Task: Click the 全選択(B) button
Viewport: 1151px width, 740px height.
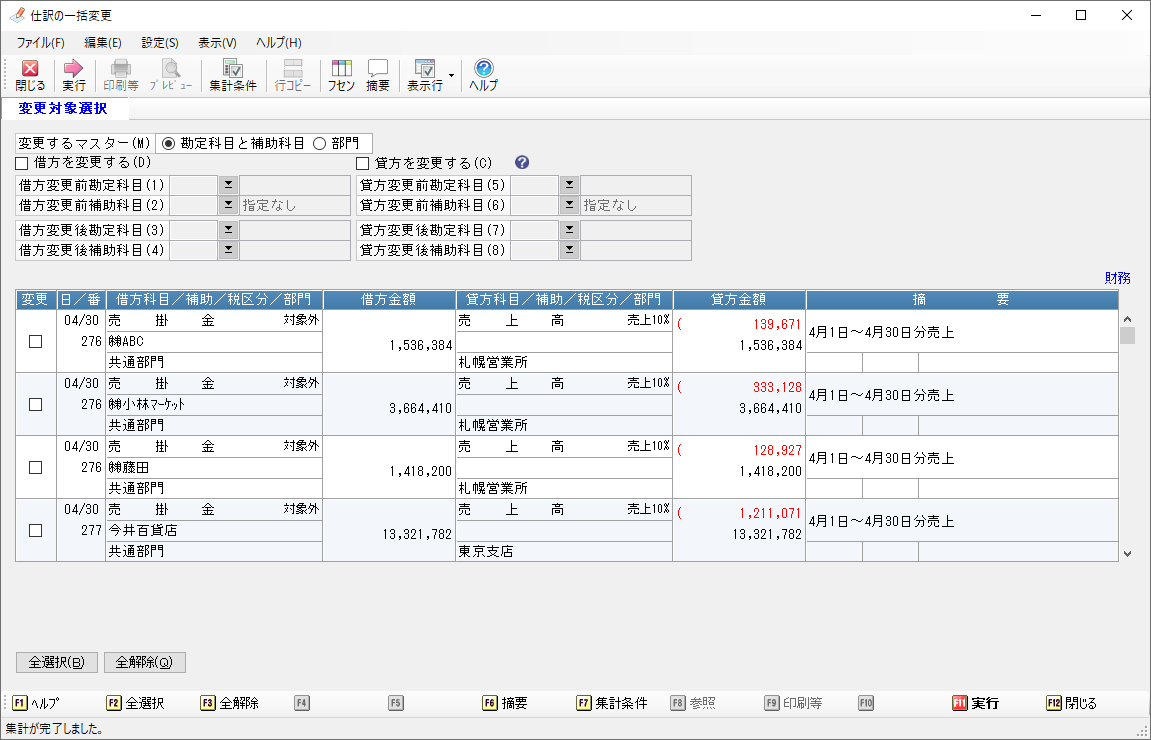Action: click(57, 662)
